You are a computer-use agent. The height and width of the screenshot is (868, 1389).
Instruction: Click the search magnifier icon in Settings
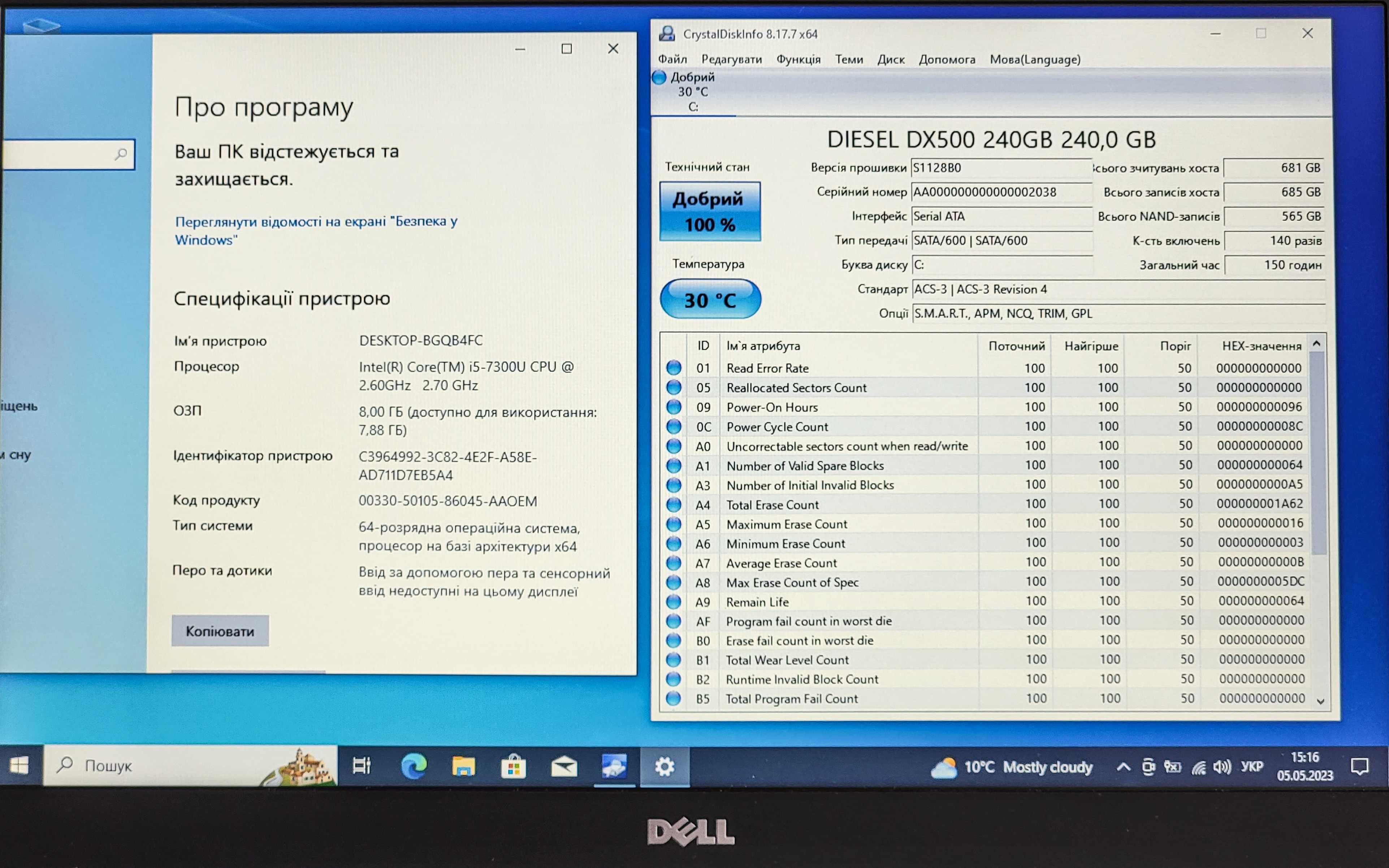point(121,154)
